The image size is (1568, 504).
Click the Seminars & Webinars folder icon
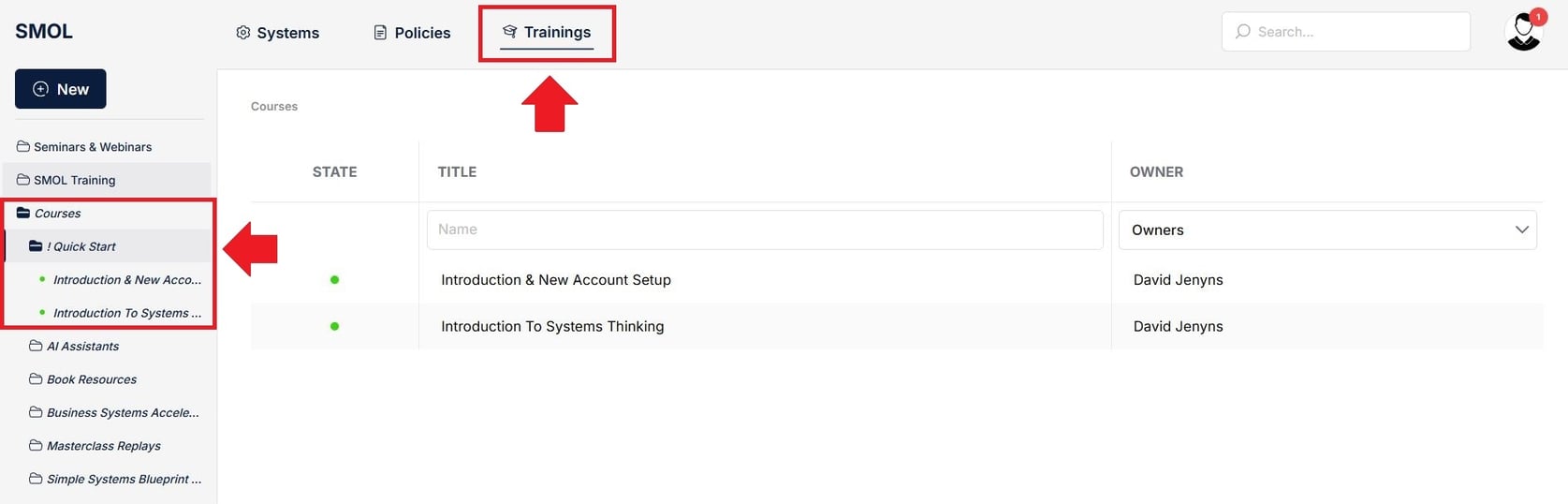click(23, 146)
